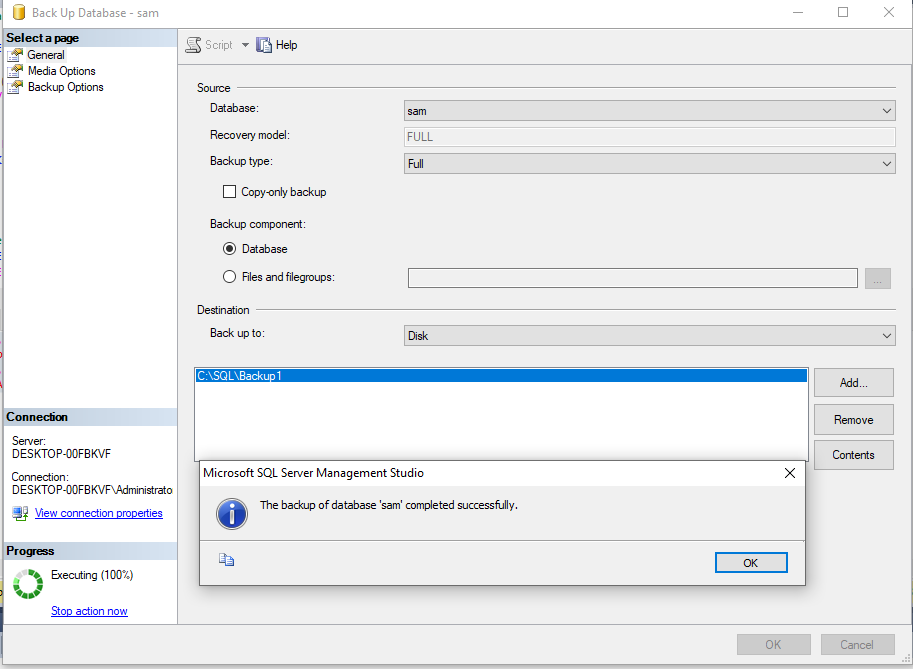Click the Executing (100%) status text
Screen dimensions: 913x669
(x=92, y=575)
